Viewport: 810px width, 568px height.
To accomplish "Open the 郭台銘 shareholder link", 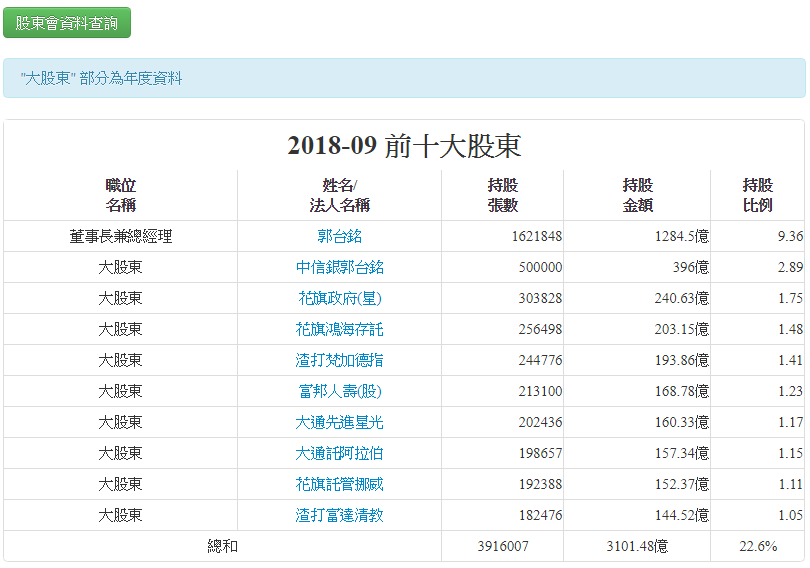I will click(x=340, y=236).
